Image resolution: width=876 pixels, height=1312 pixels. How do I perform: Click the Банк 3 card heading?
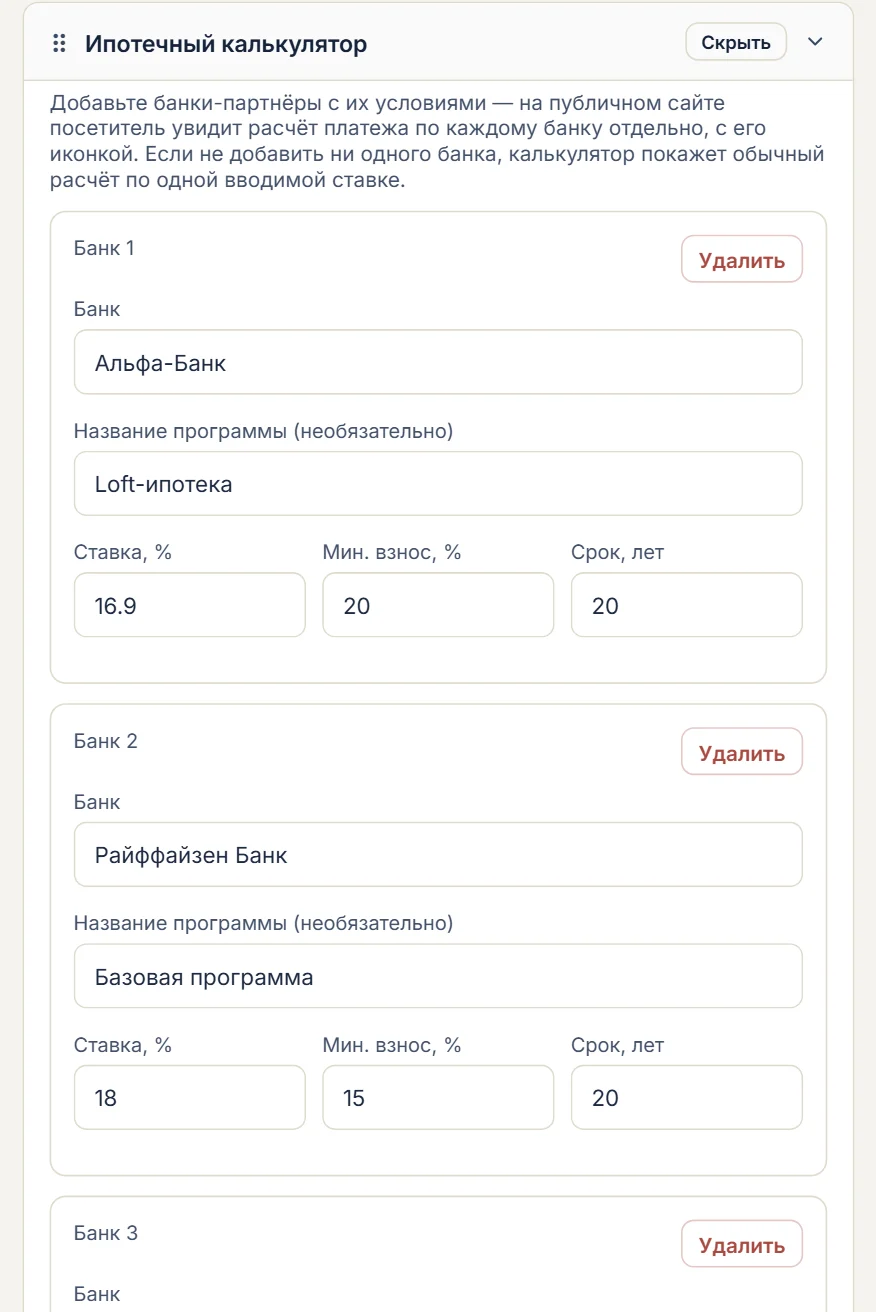point(106,1233)
